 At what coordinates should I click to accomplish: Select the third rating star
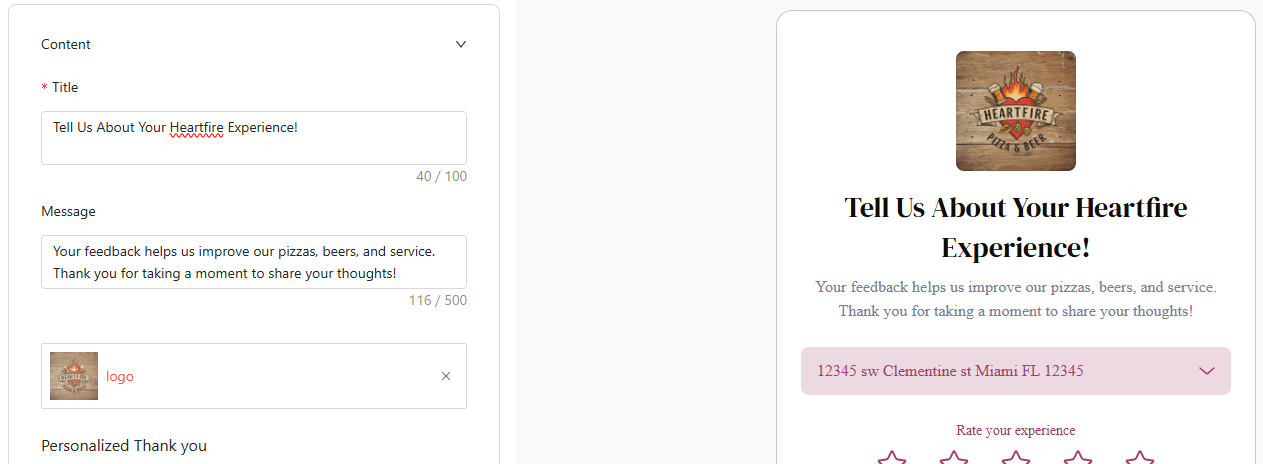coord(1016,458)
